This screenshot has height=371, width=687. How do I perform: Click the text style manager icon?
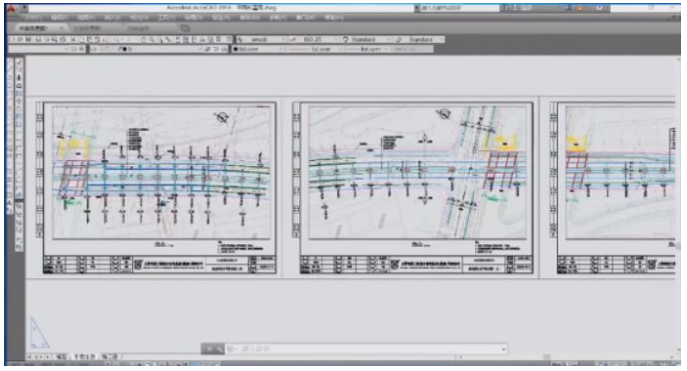(240, 39)
